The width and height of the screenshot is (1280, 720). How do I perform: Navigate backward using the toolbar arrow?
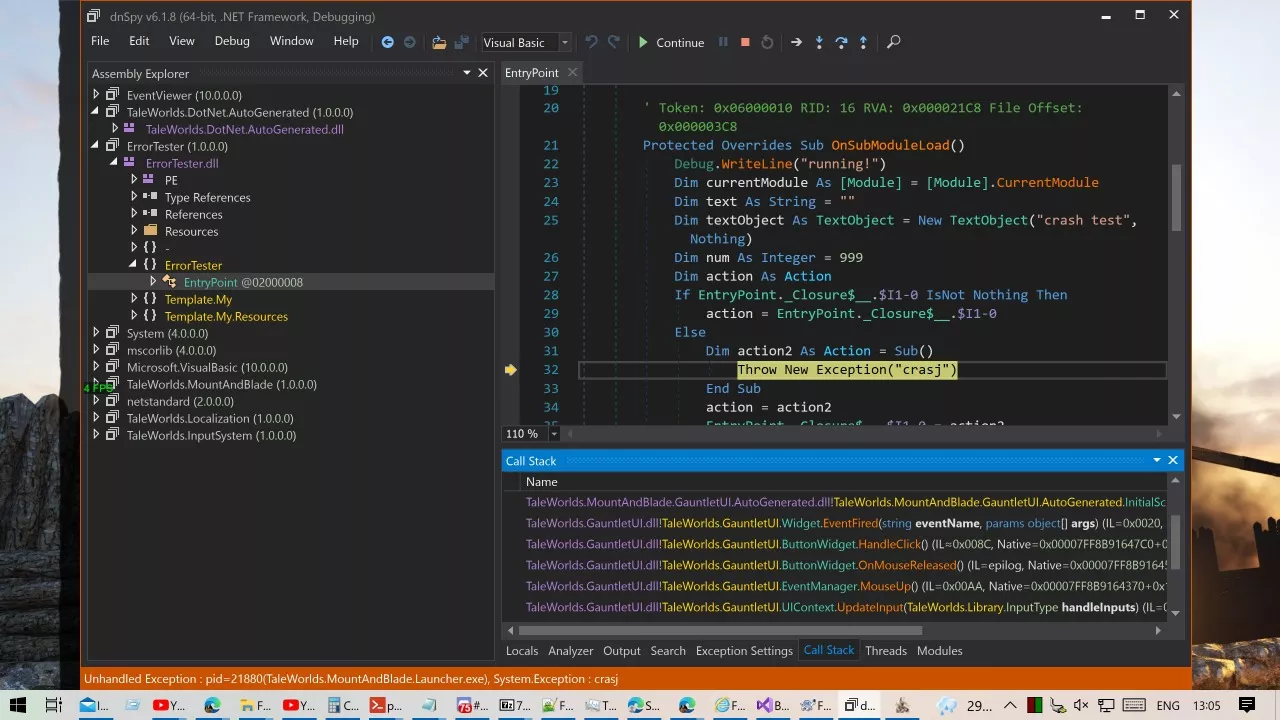[x=388, y=42]
